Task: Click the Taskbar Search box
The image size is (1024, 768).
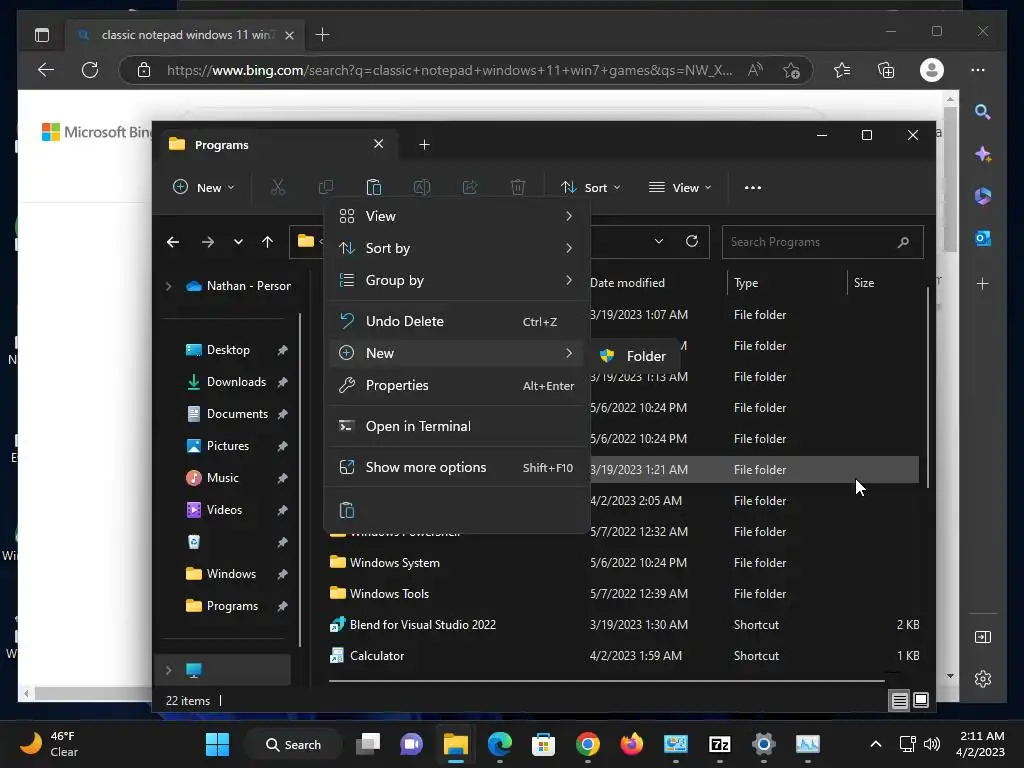Action: 293,744
